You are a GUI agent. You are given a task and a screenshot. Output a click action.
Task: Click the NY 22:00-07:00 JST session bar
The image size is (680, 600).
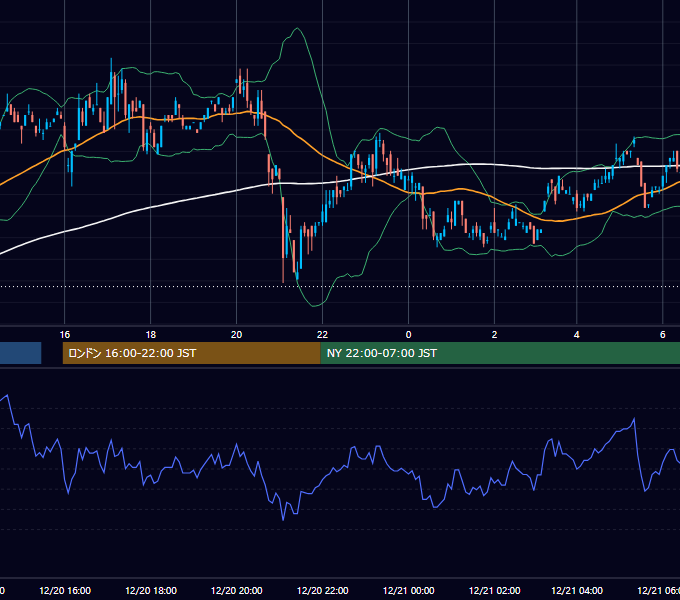pyautogui.click(x=500, y=353)
